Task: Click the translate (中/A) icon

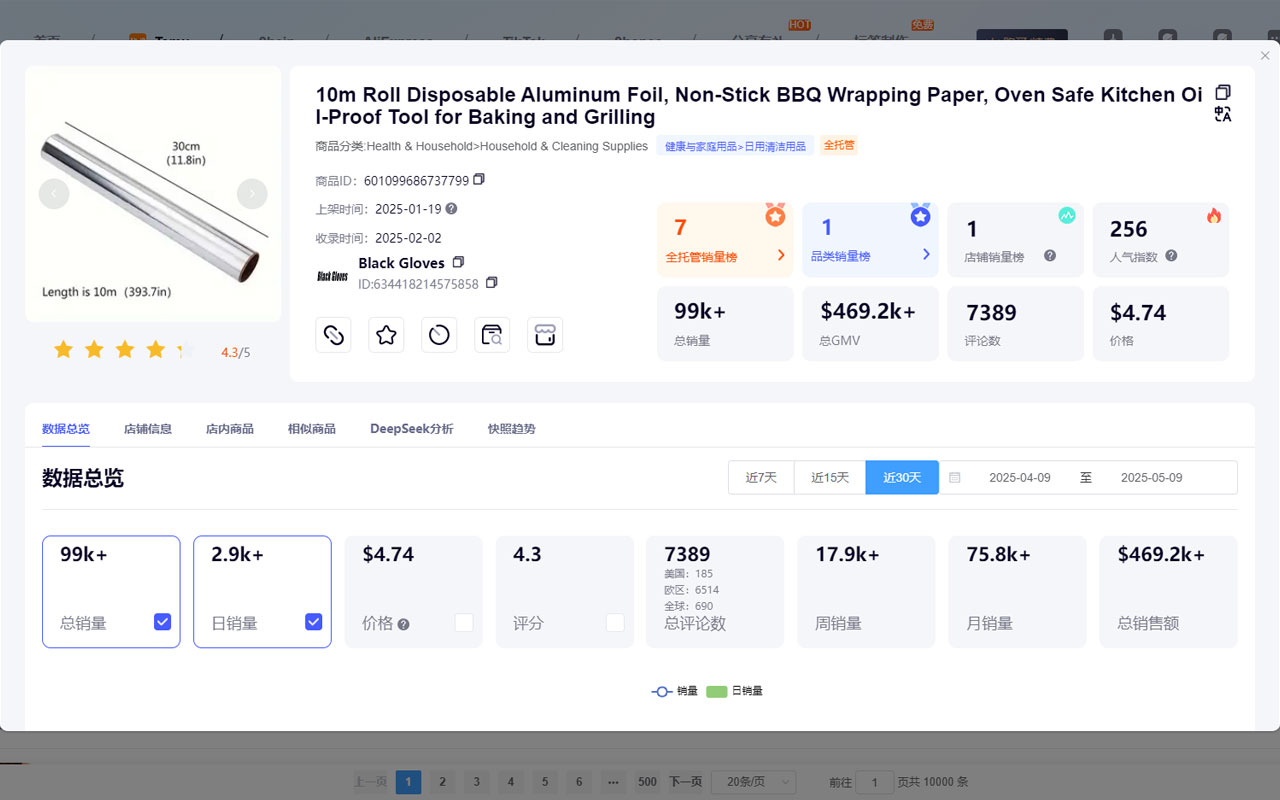Action: pyautogui.click(x=1222, y=114)
